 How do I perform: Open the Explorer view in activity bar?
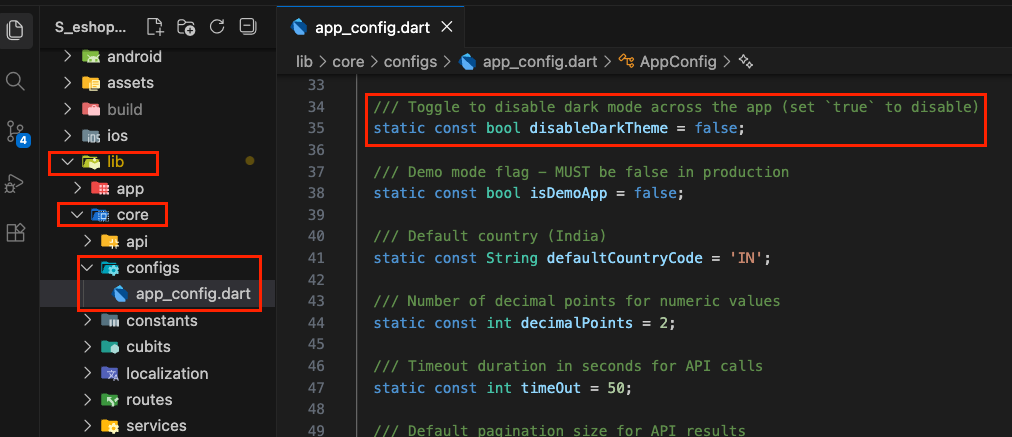click(x=16, y=30)
